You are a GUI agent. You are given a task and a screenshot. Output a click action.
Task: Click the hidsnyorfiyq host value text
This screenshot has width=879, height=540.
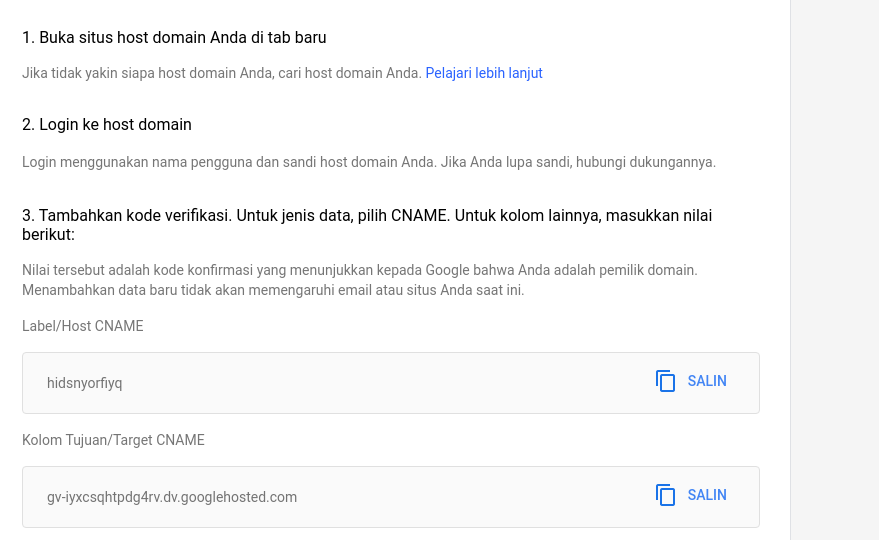(85, 383)
